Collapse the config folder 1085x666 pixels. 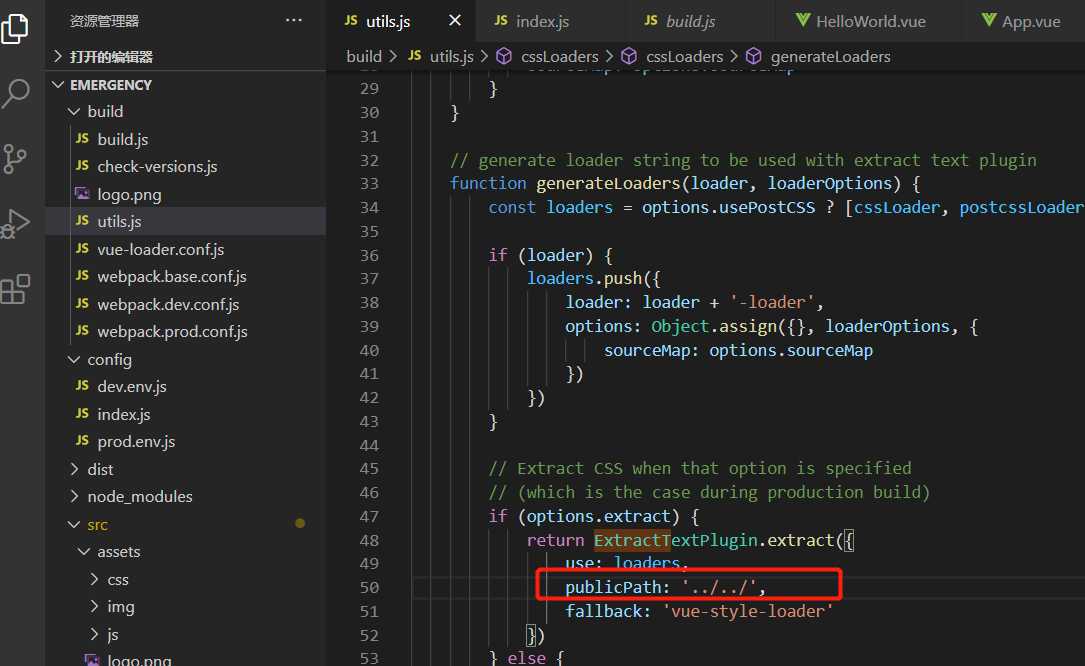click(185, 359)
